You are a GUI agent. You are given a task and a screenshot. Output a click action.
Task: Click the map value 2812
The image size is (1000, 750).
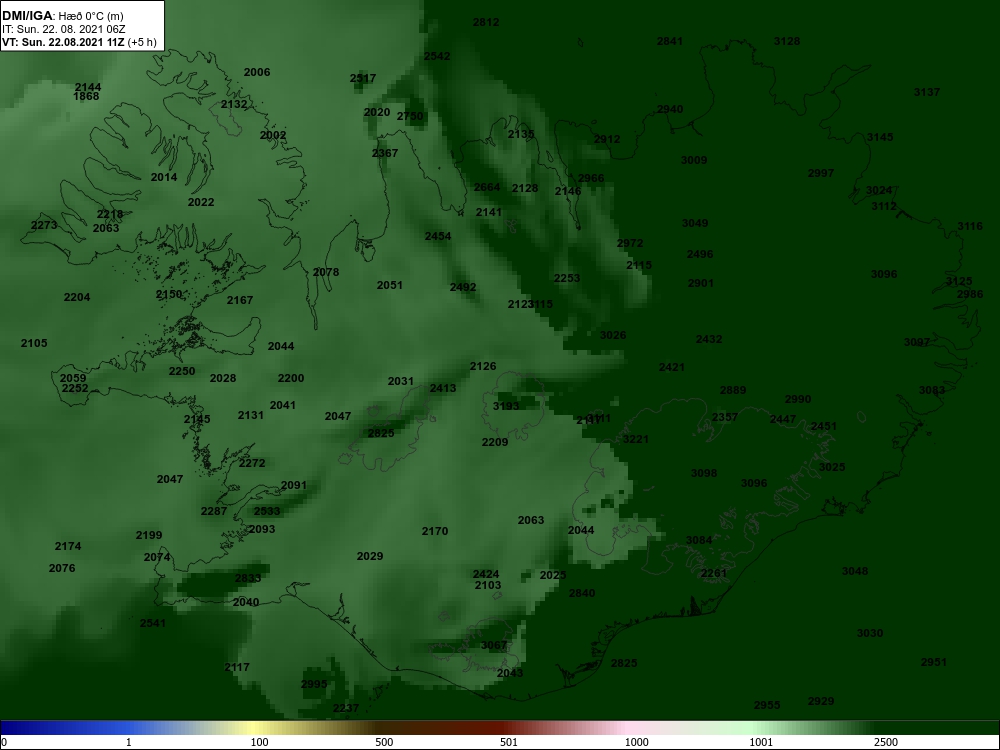click(x=486, y=22)
